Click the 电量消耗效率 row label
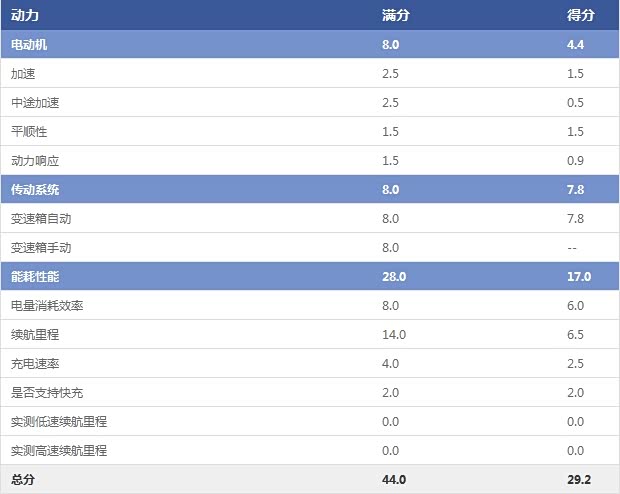The image size is (620, 494). 47,306
